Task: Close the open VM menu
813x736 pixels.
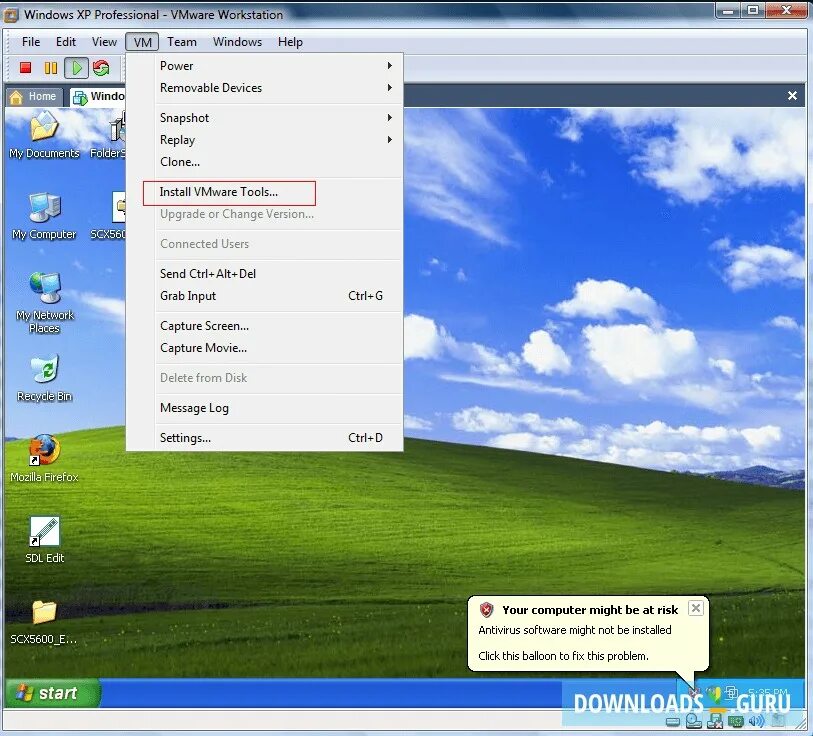Action: [x=142, y=42]
